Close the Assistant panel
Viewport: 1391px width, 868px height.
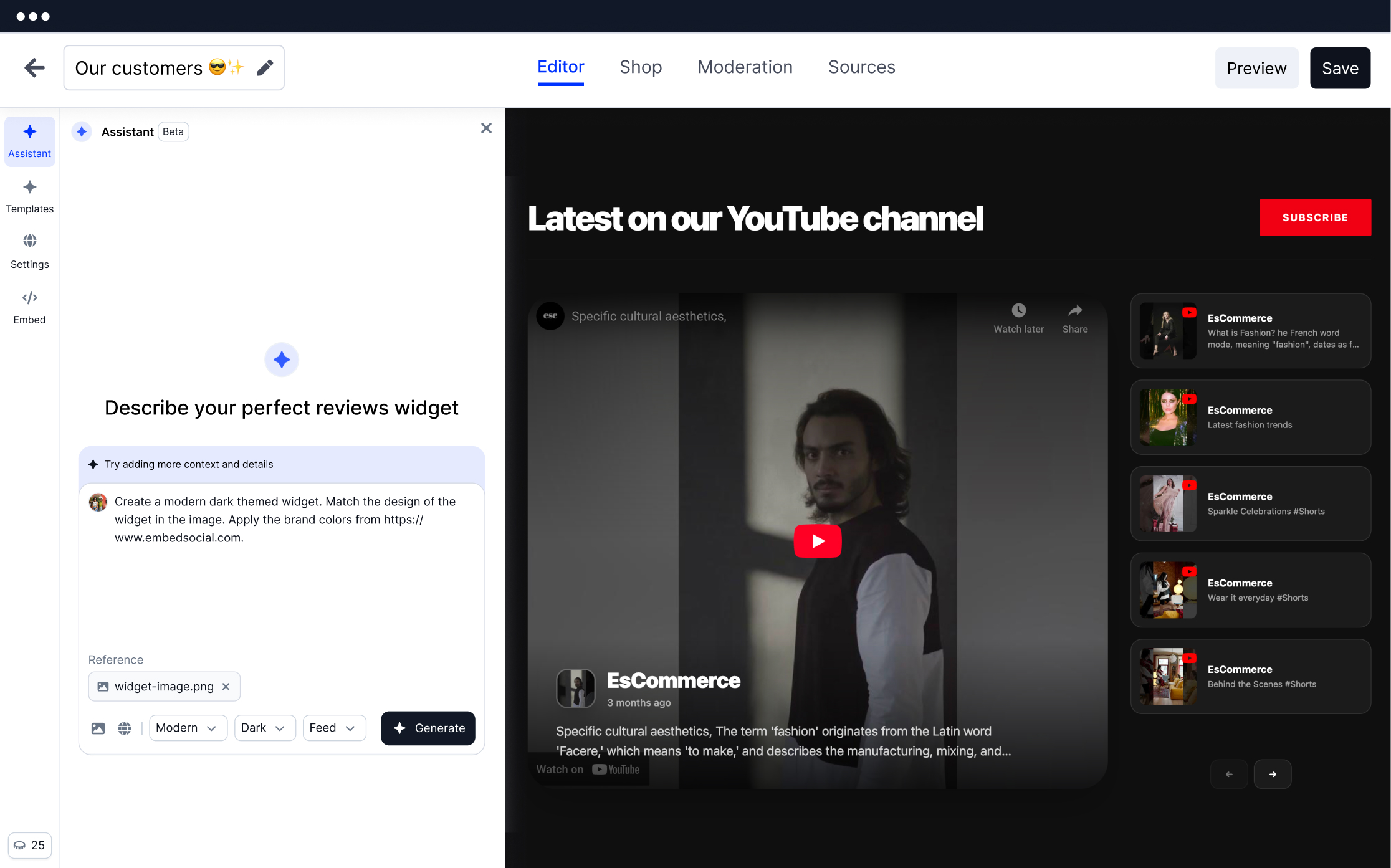pos(486,128)
